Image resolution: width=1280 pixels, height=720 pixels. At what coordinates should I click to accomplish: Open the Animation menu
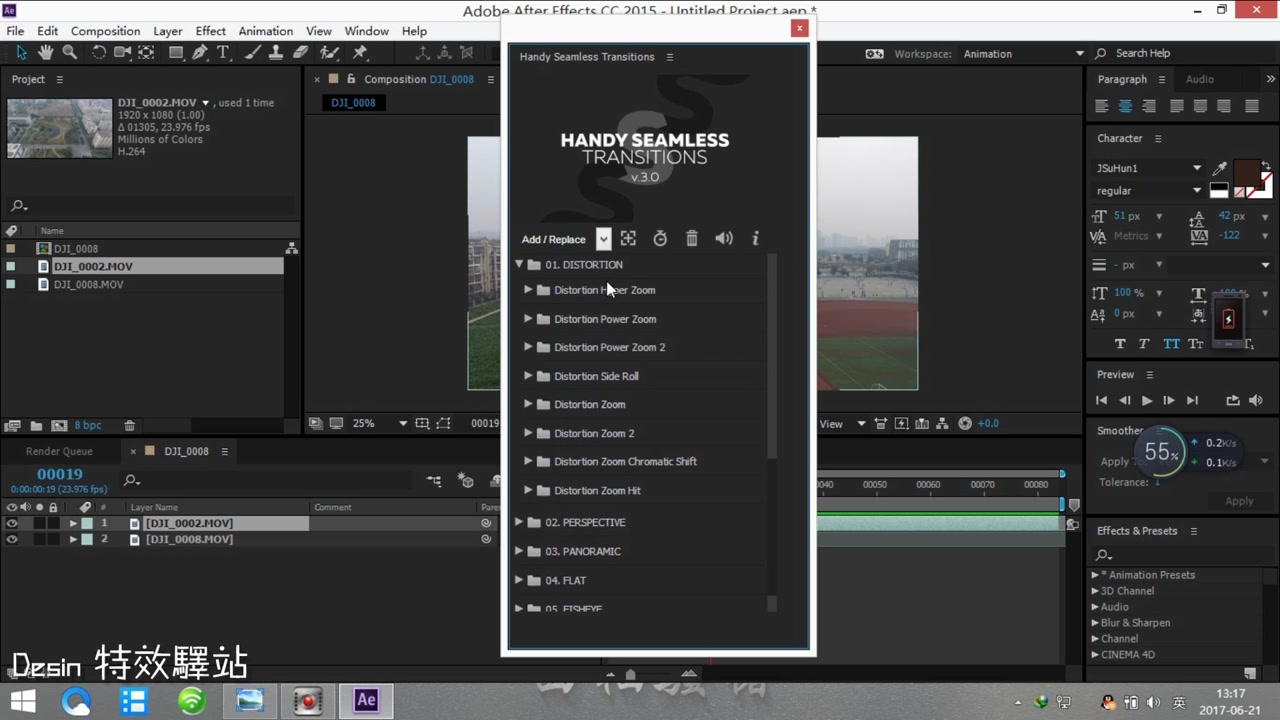coord(266,31)
